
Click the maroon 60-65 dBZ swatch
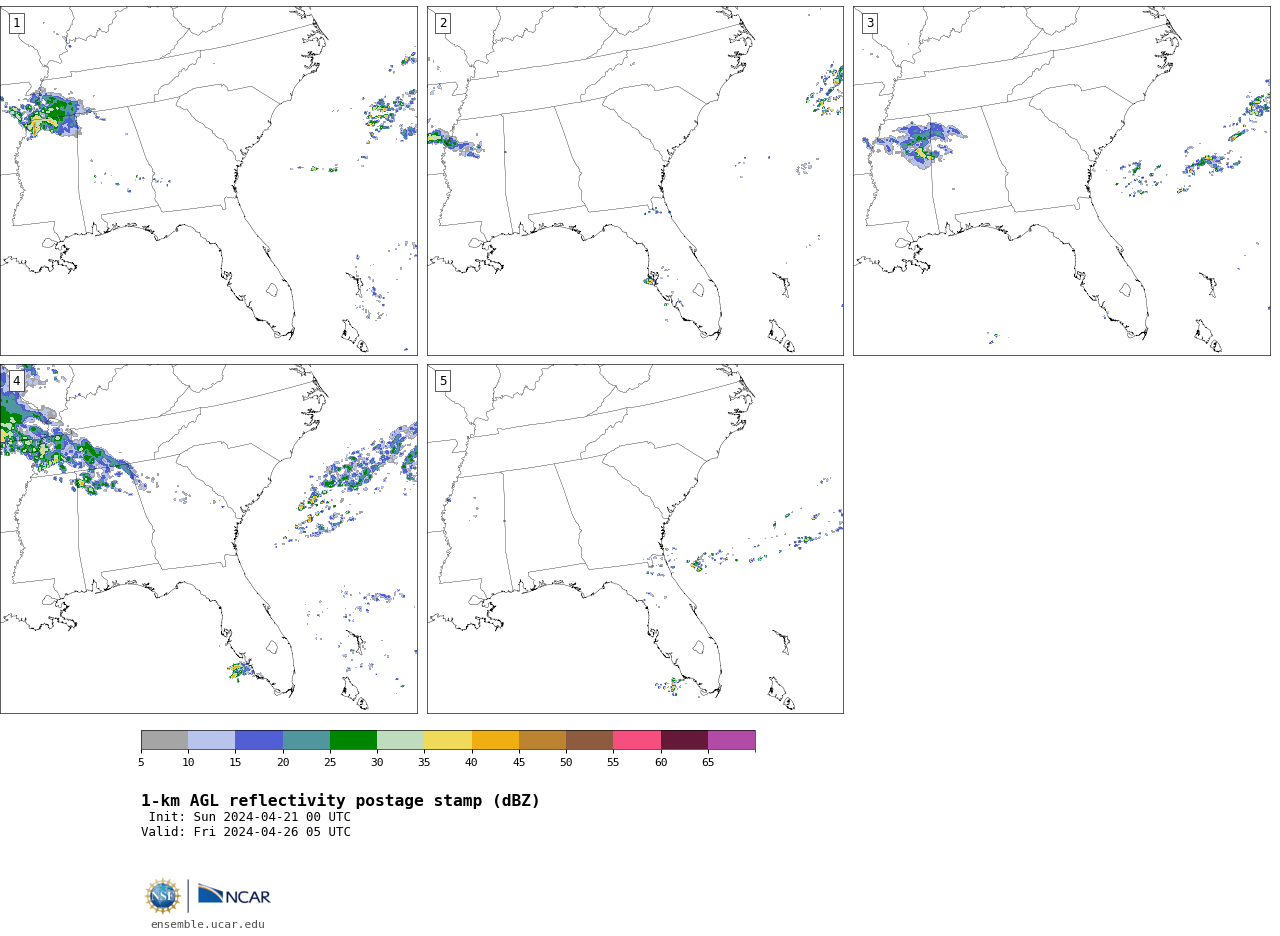[684, 740]
